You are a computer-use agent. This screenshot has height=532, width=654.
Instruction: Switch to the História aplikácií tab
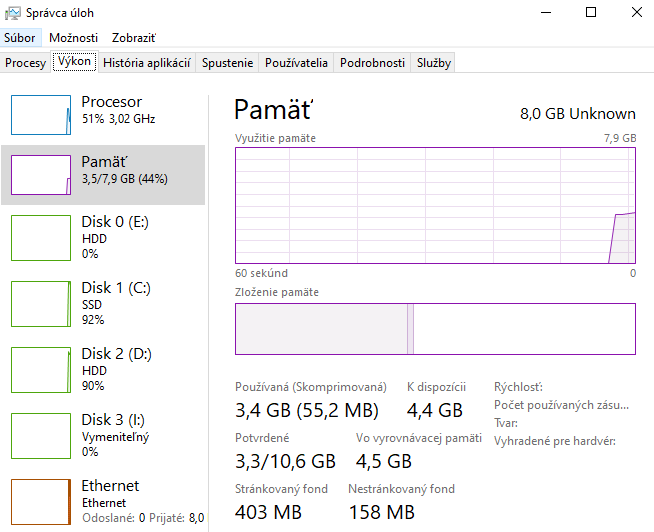coord(146,63)
